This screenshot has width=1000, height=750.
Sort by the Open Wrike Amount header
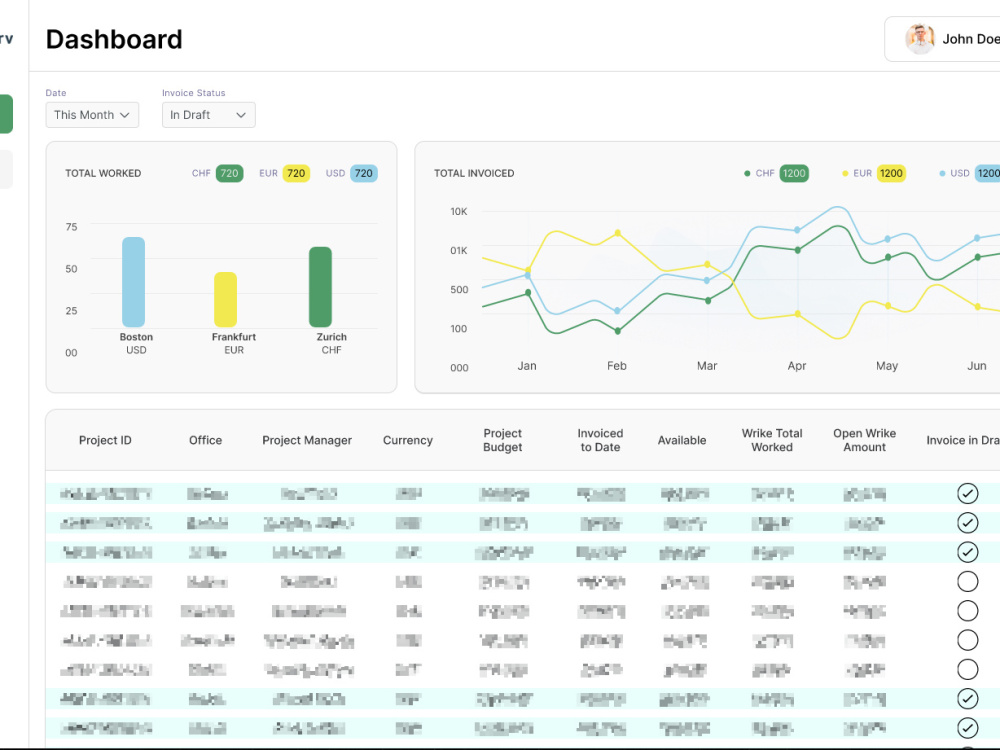[x=864, y=440]
